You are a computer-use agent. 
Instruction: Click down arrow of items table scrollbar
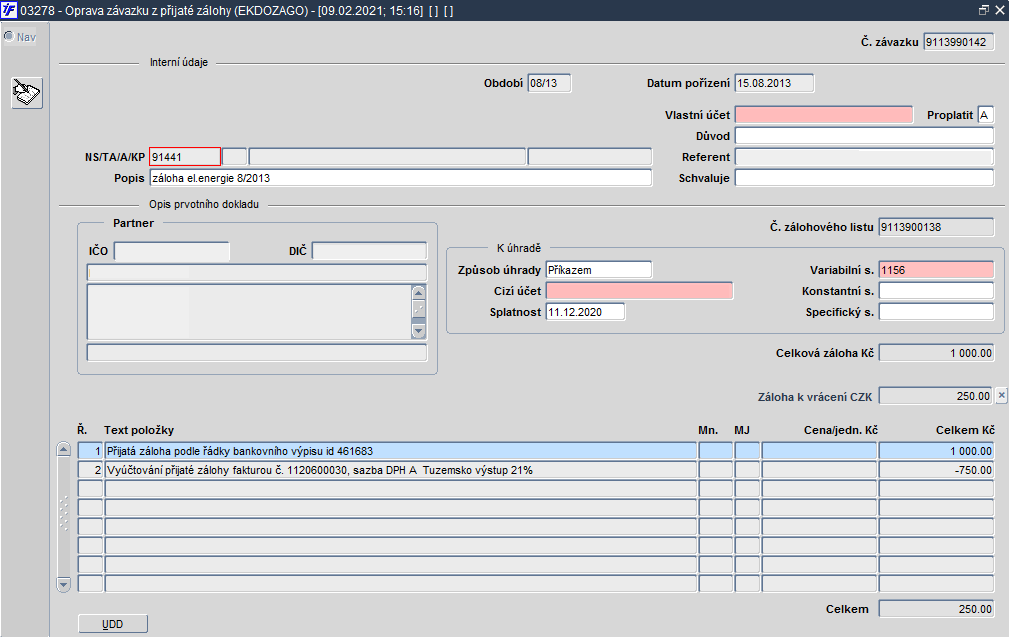[64, 584]
